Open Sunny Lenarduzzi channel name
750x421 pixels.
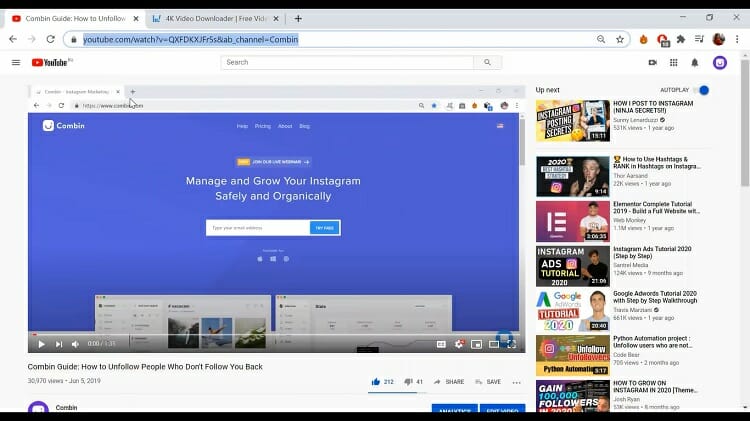click(x=636, y=120)
